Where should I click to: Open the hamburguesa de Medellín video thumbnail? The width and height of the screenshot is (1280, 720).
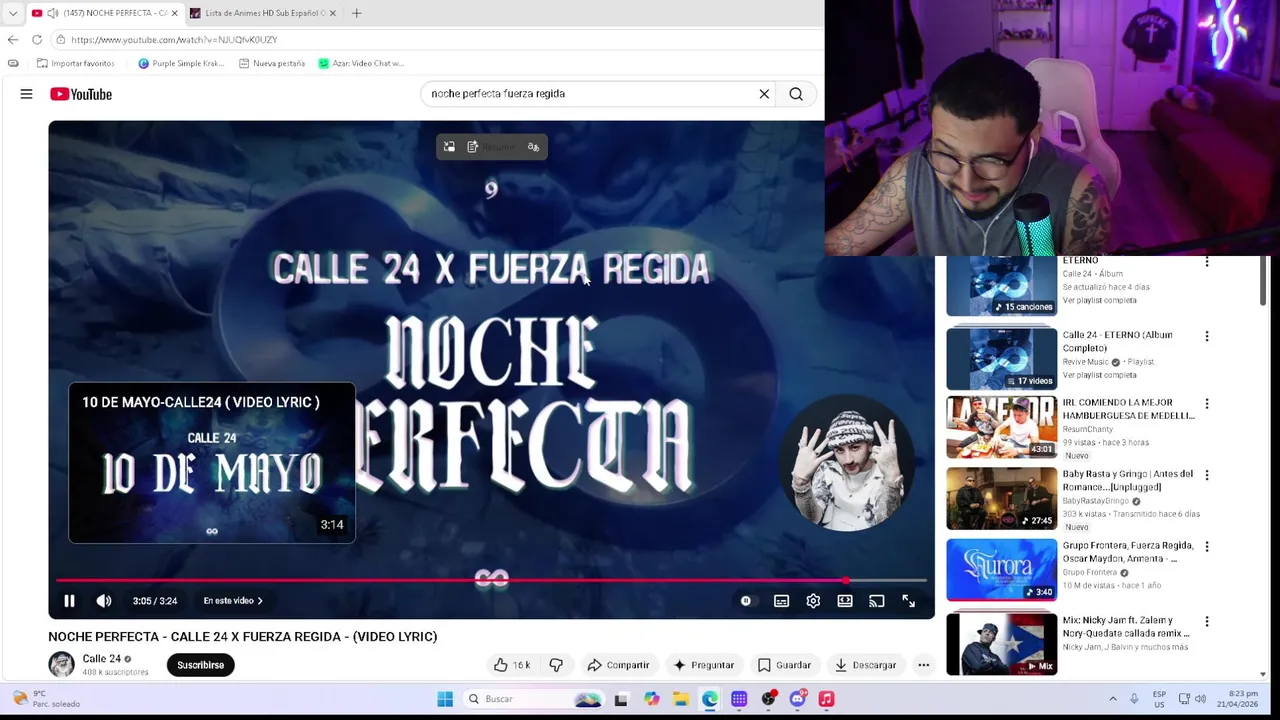[x=1001, y=427]
